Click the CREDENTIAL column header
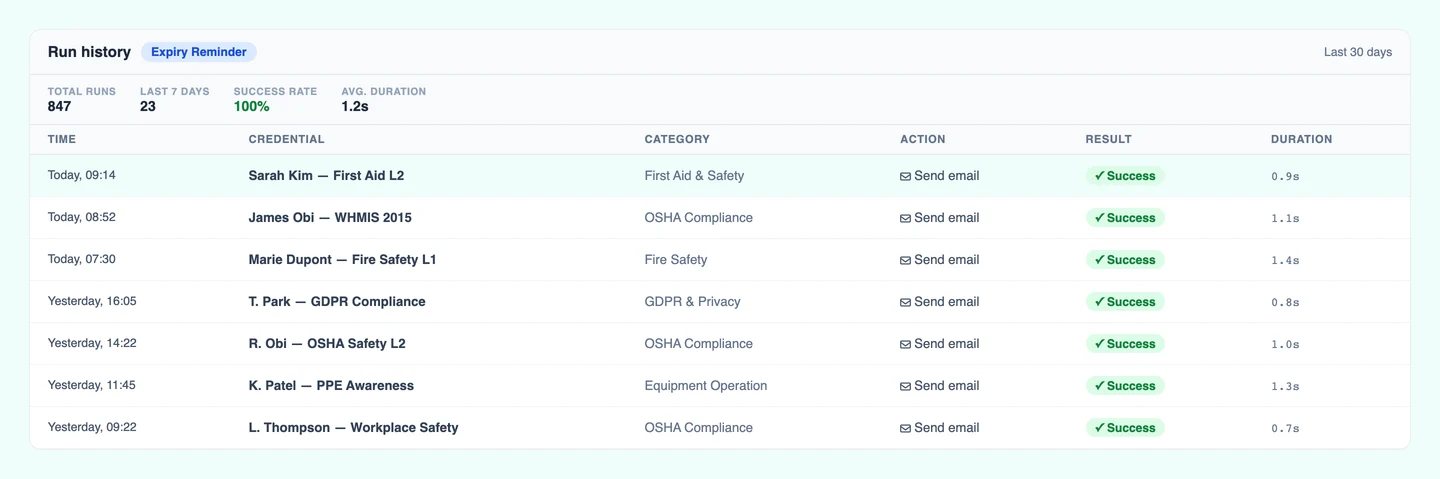The width and height of the screenshot is (1440, 479). [x=286, y=139]
